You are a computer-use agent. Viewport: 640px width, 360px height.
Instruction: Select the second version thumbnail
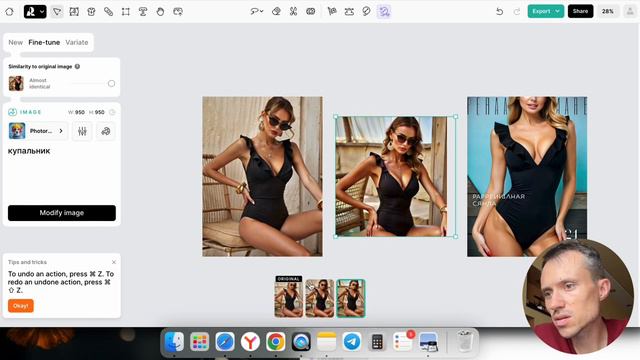320,298
